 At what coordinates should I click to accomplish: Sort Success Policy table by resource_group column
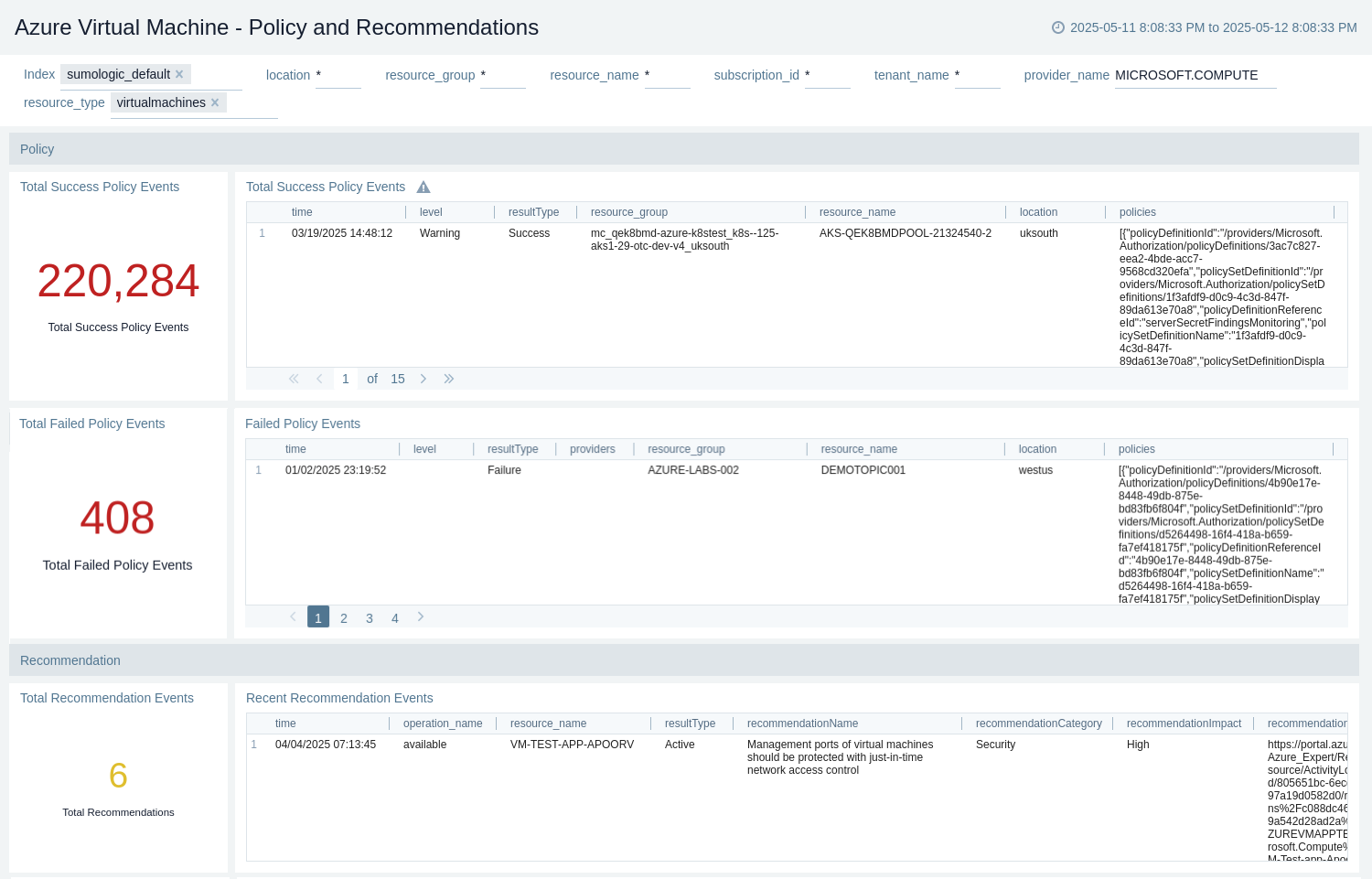(629, 212)
